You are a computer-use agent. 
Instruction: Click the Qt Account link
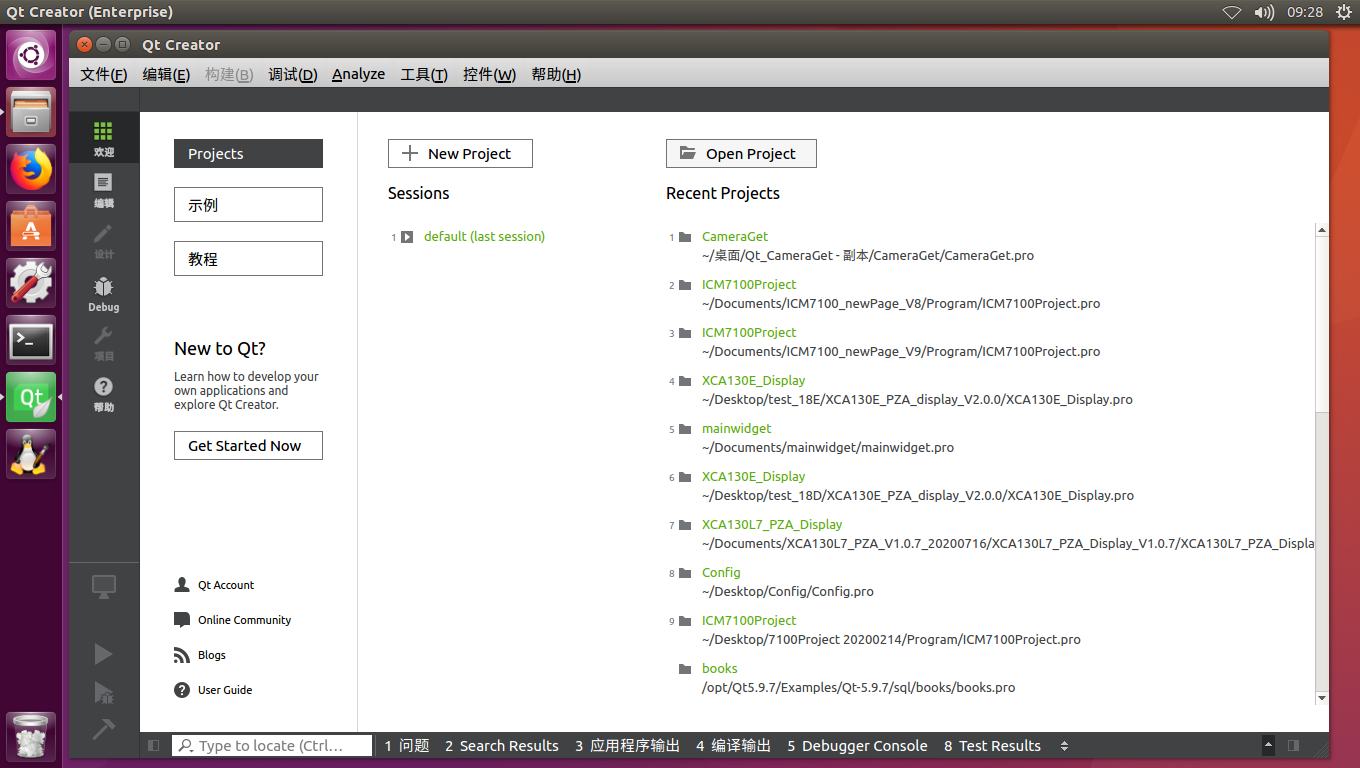[x=226, y=585]
